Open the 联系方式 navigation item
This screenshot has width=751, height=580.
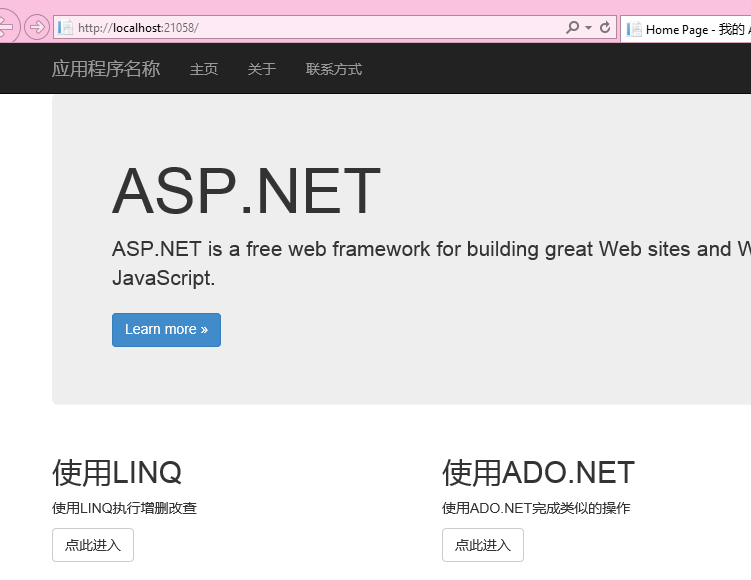click(334, 69)
